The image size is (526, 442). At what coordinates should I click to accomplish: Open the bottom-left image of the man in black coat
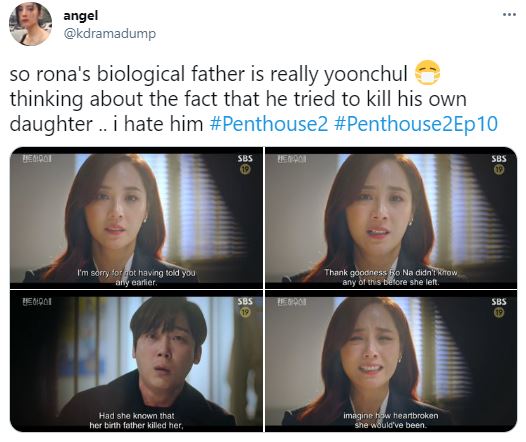tap(136, 361)
